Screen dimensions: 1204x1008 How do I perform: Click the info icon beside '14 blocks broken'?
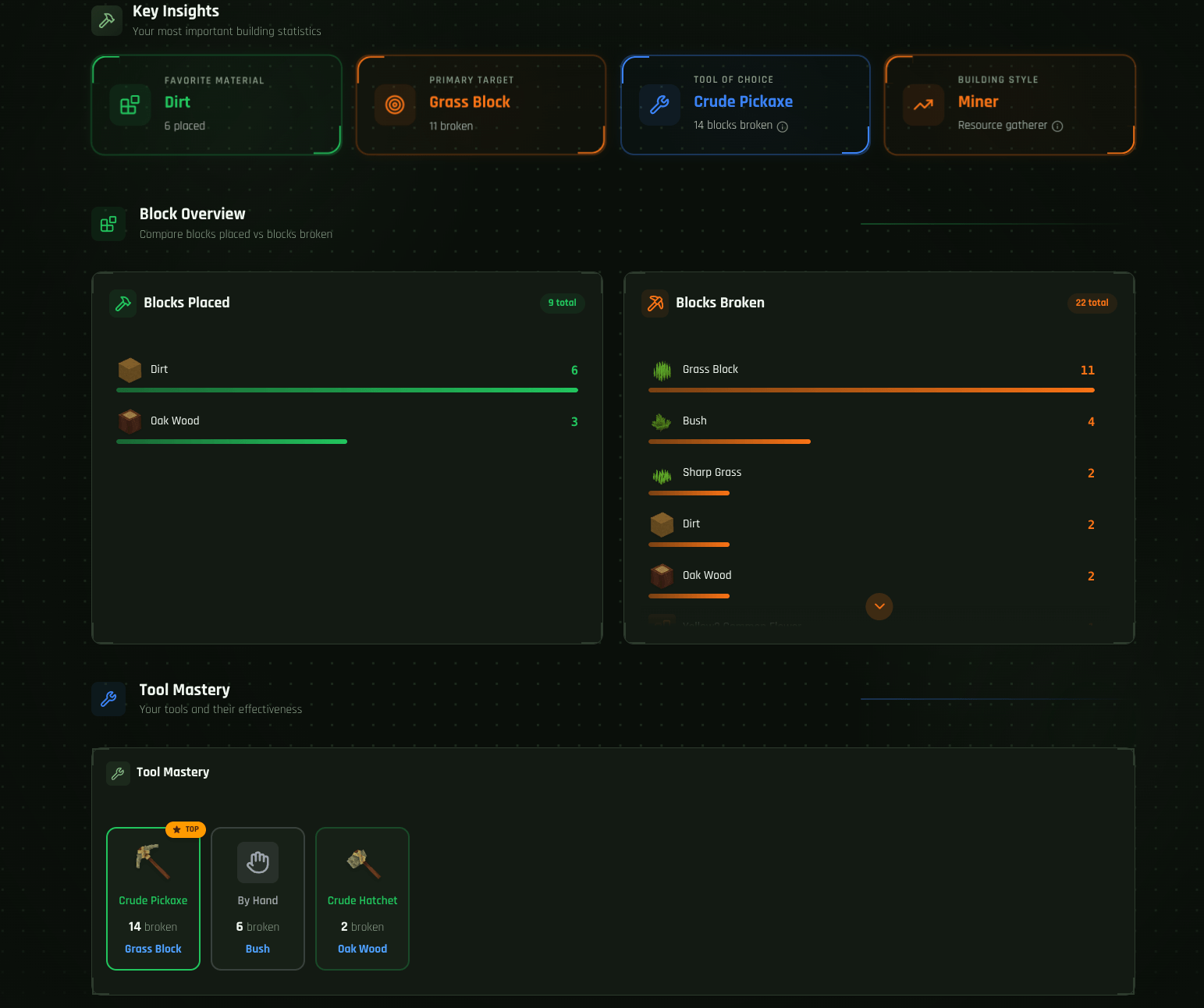coord(782,126)
